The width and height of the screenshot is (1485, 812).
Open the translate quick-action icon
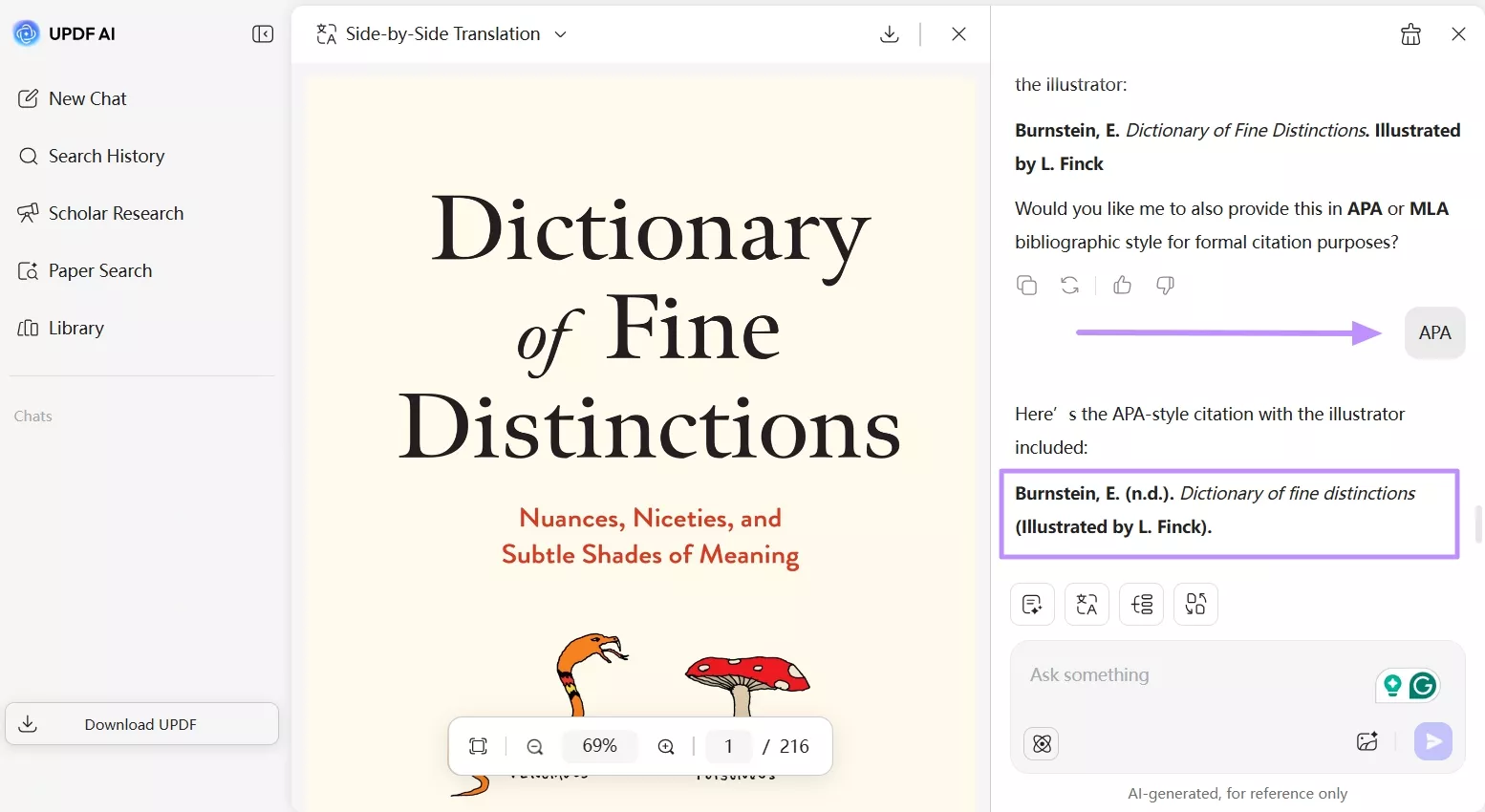coord(1087,604)
